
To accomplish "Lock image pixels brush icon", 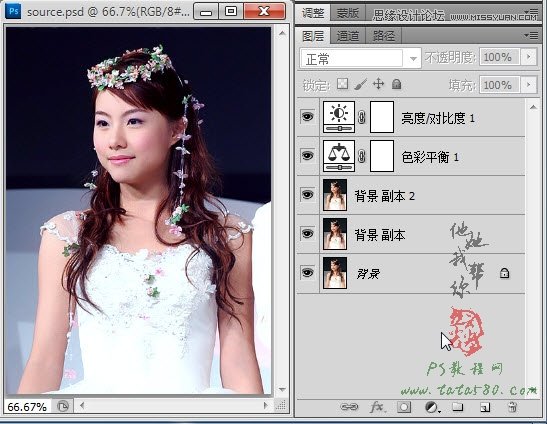I will 360,84.
